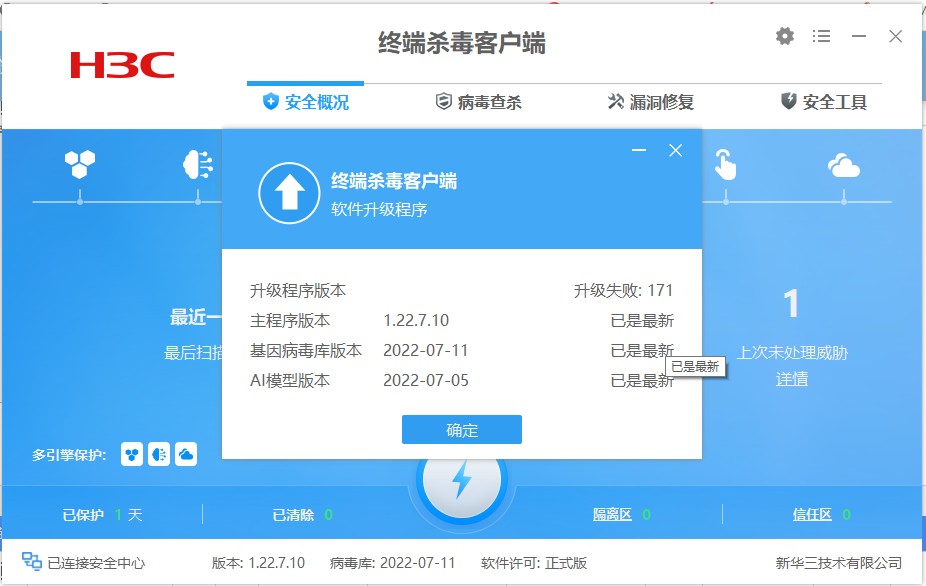926x586 pixels.
Task: Confirm the upgrade dialog with 确定
Action: pyautogui.click(x=462, y=429)
